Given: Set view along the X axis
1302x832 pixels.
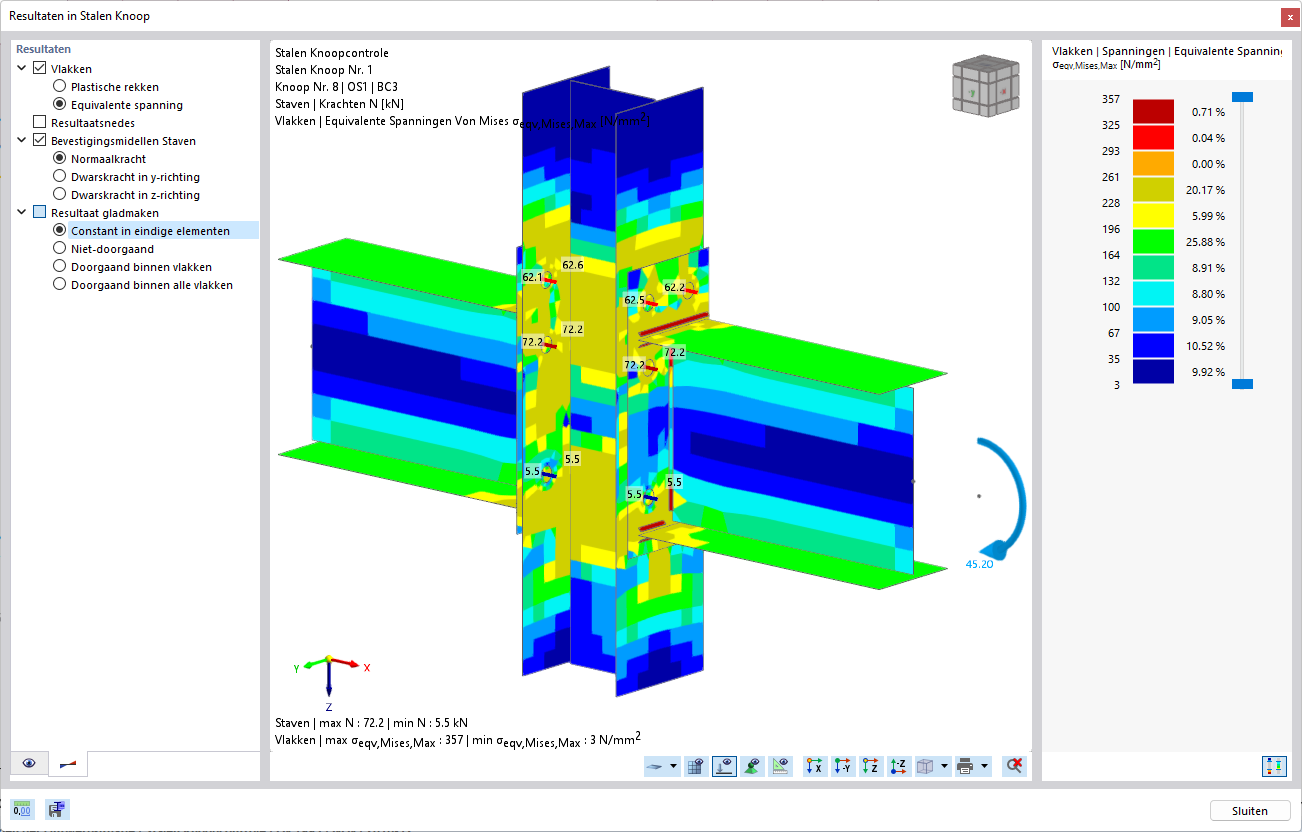Looking at the screenshot, I should (x=815, y=767).
